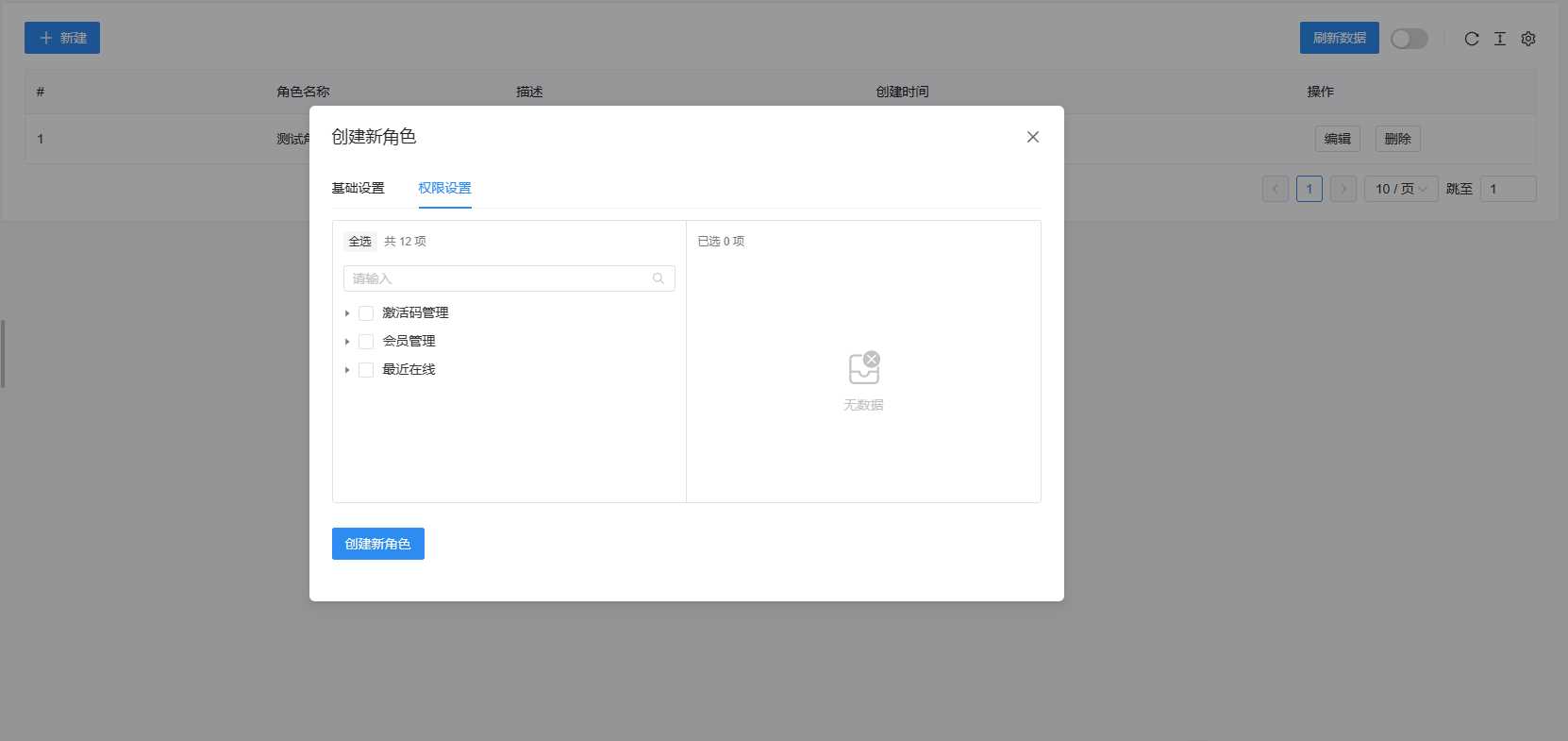The height and width of the screenshot is (741, 1568).
Task: Click the refresh table icon
Action: (x=1471, y=39)
